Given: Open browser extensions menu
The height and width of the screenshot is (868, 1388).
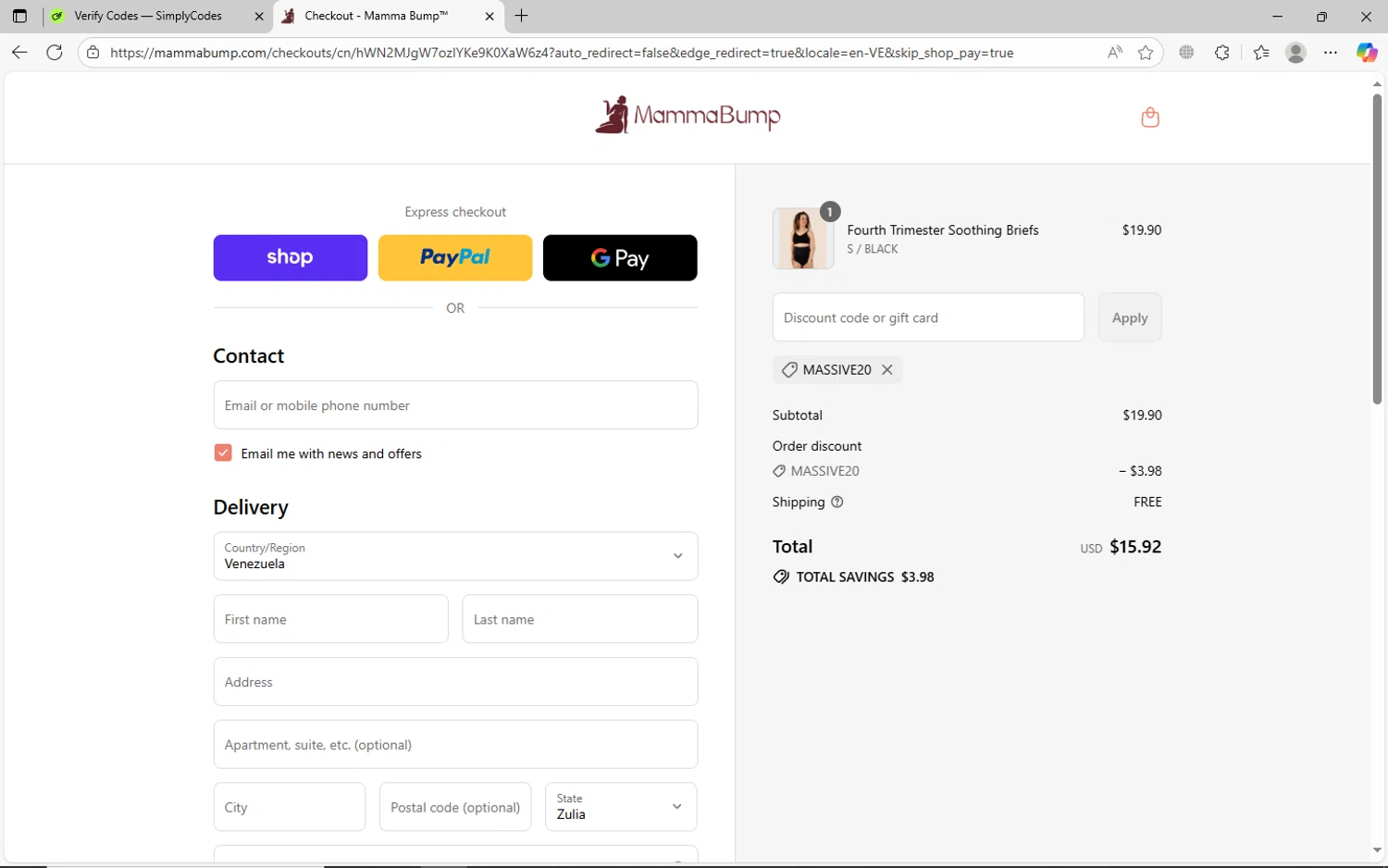Looking at the screenshot, I should point(1222,53).
